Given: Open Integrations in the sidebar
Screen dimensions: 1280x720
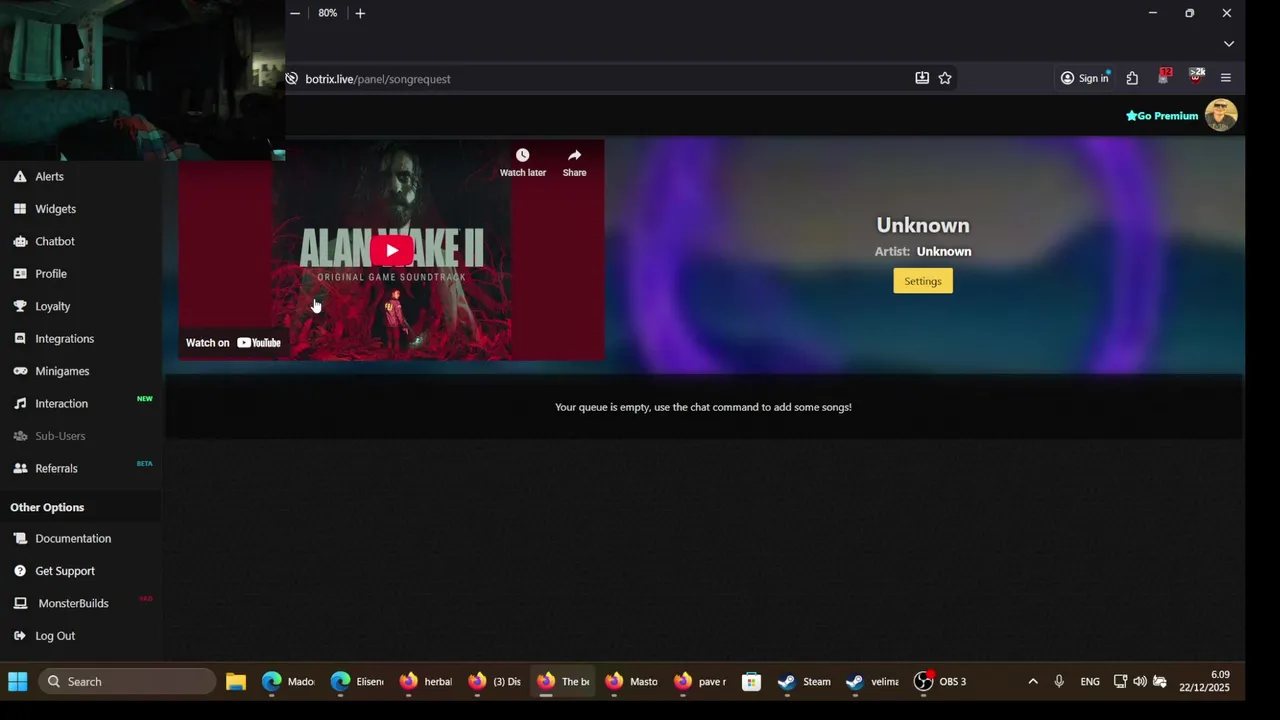Looking at the screenshot, I should coord(64,339).
